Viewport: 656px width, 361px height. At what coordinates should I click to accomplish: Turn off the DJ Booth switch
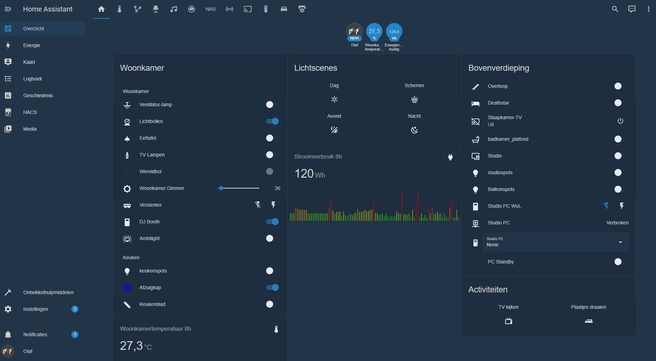click(272, 222)
